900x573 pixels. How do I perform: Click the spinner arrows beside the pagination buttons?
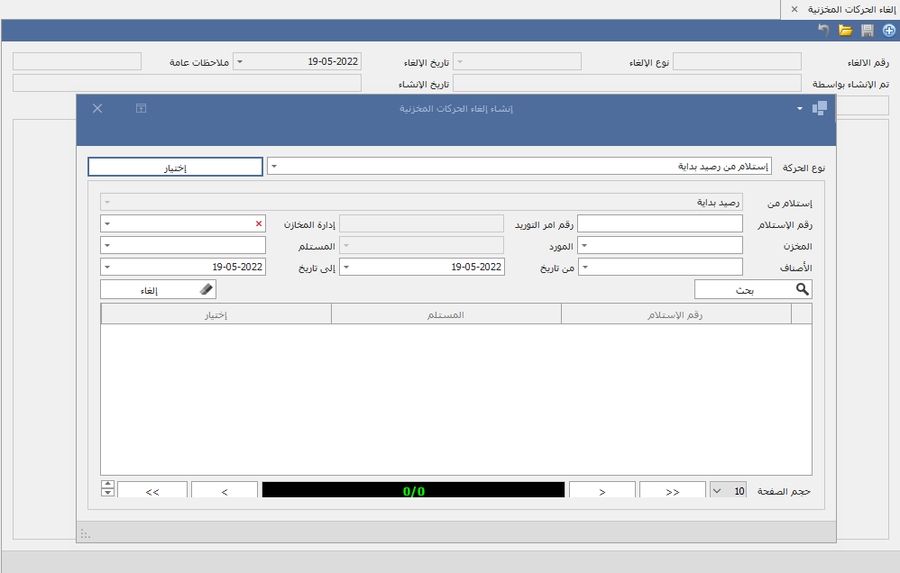coord(108,490)
